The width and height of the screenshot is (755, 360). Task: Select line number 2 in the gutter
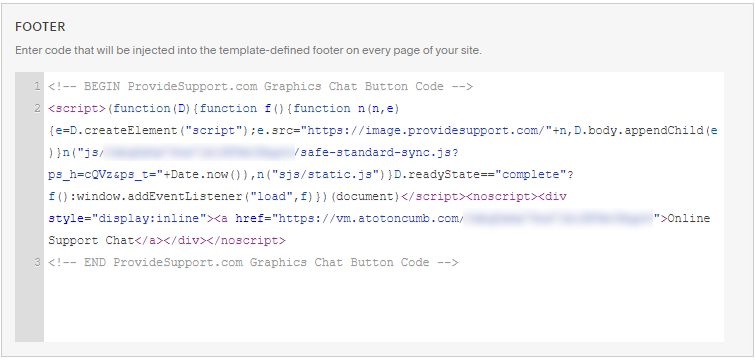(37, 108)
